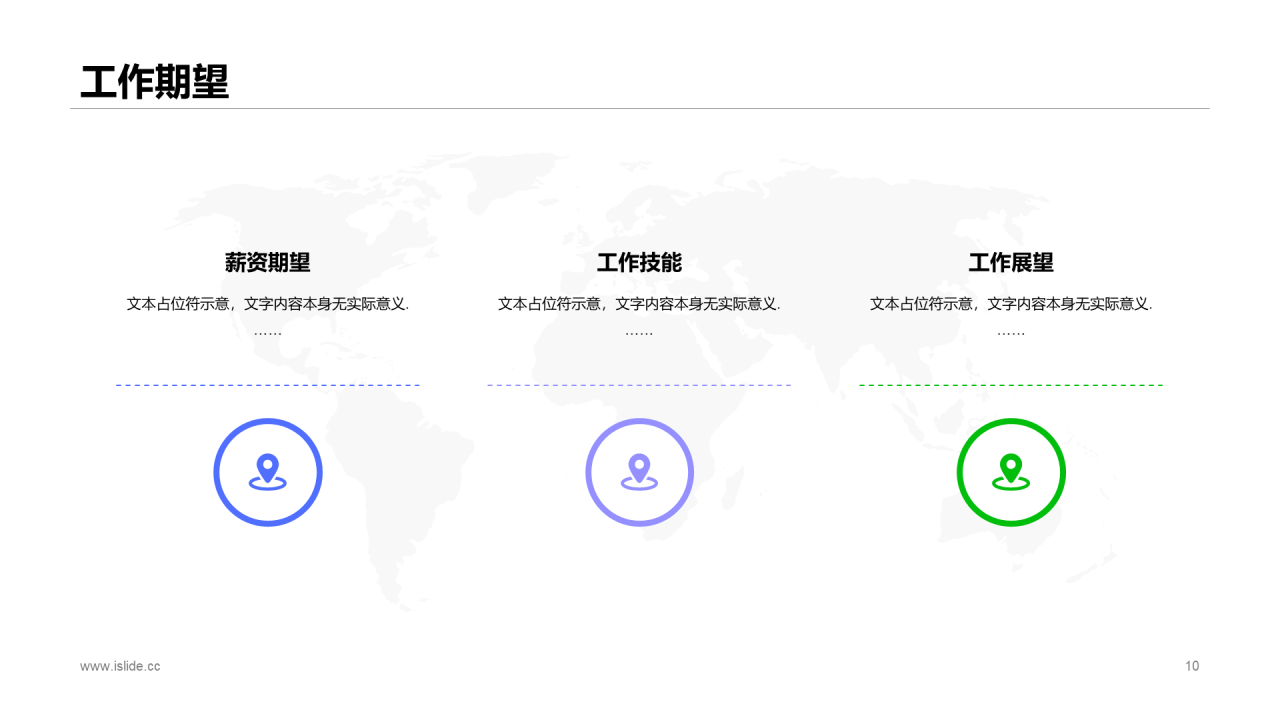Click the slide number 10
1280x720 pixels.
pos(1191,666)
